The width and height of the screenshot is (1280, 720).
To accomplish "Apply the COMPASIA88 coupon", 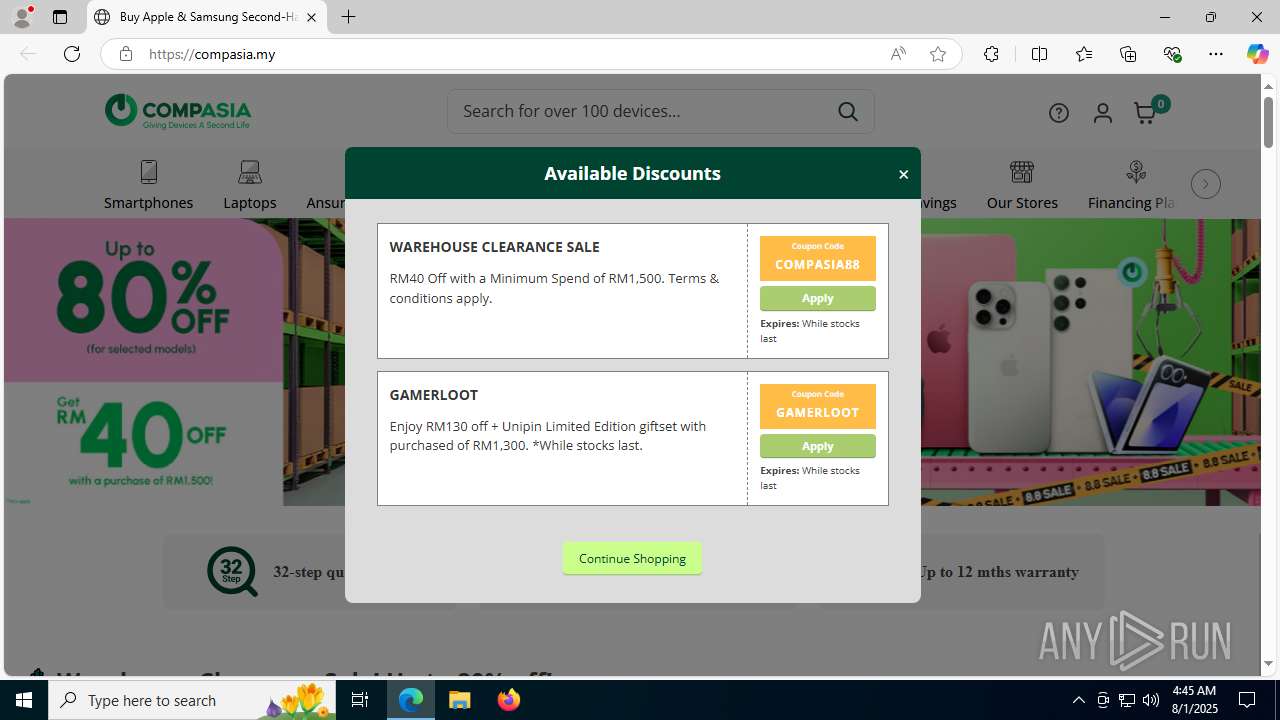I will click(x=817, y=298).
